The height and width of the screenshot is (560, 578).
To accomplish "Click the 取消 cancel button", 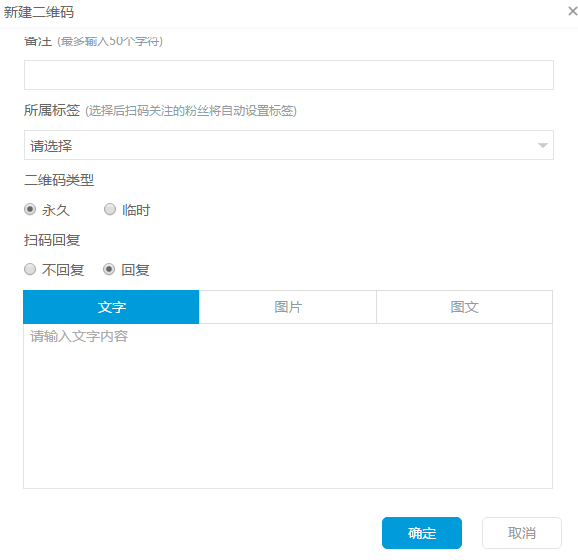I will 522,533.
